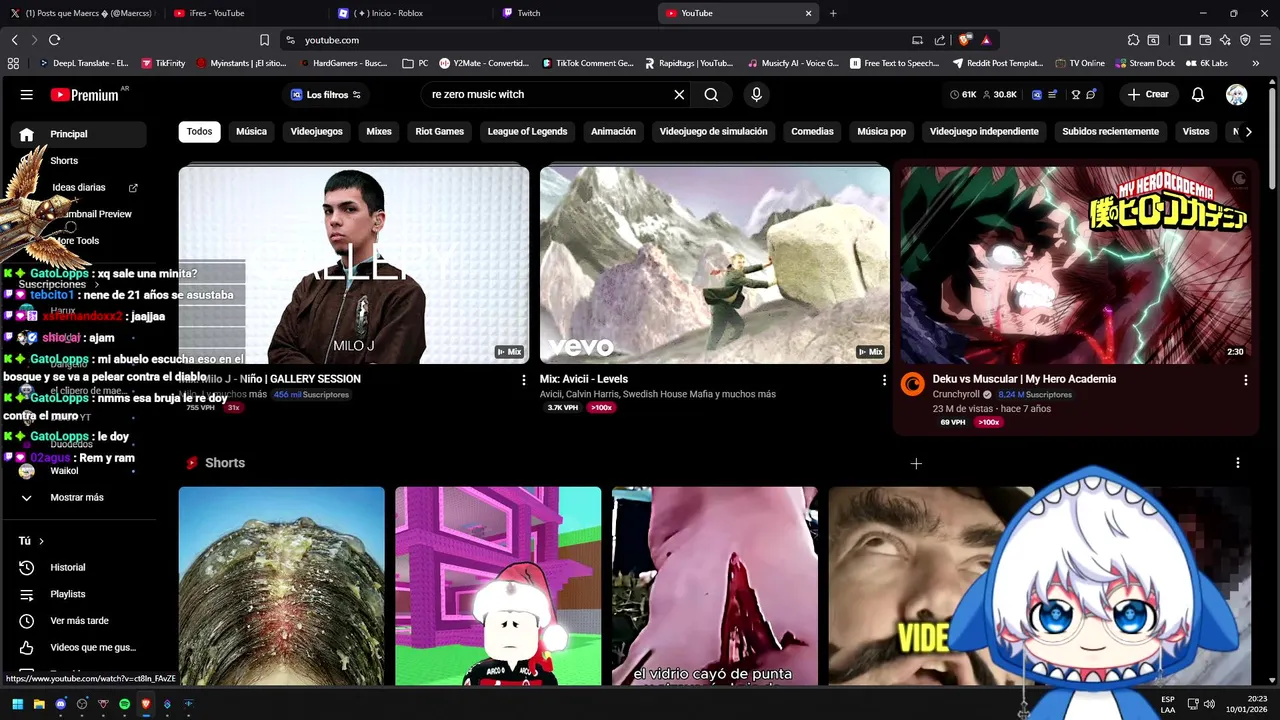1280x720 pixels.
Task: Select the Videojuegos filter chip
Action: click(x=316, y=131)
